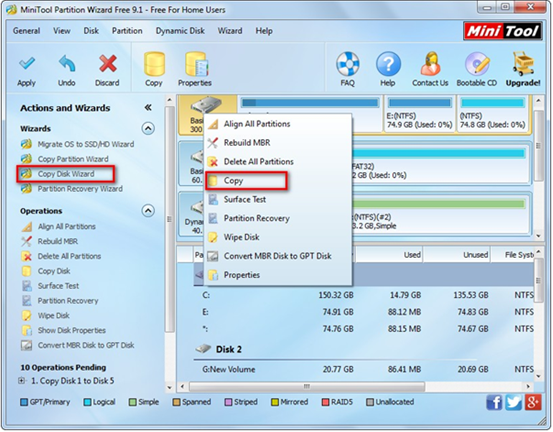
Task: Open the Bootable CD tool
Action: point(476,70)
